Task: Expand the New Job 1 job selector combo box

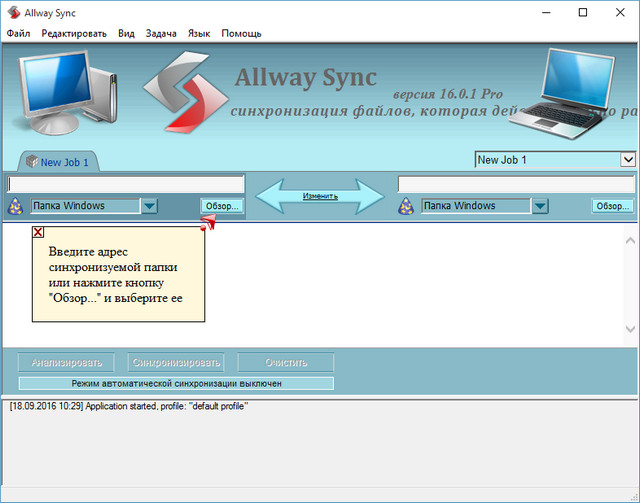Action: [628, 160]
